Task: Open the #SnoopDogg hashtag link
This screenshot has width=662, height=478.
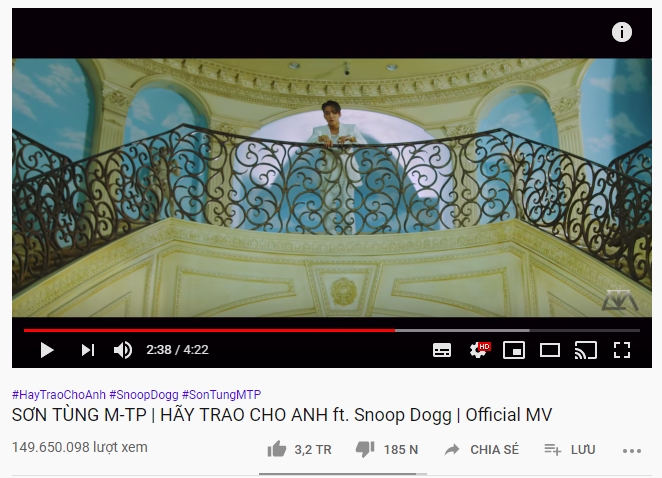Action: (x=144, y=394)
